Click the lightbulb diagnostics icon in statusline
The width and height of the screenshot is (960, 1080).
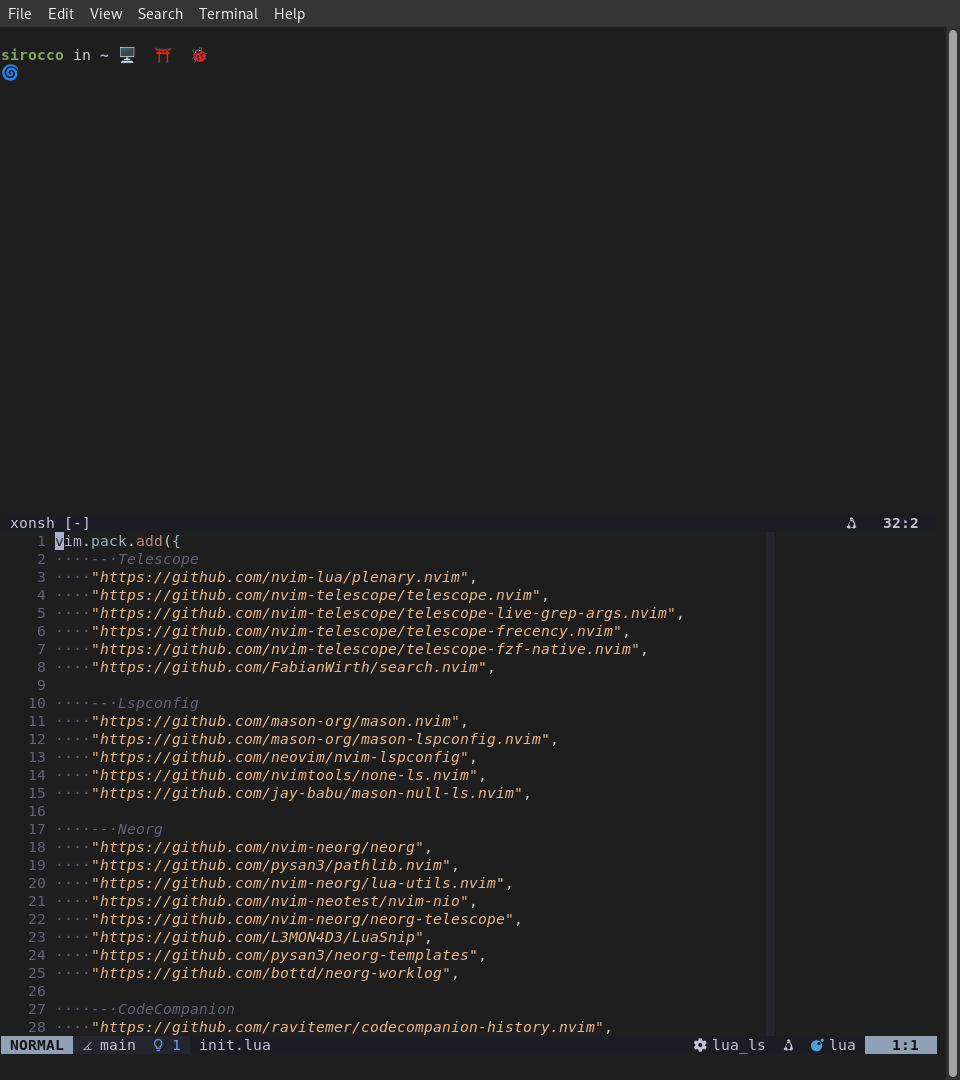[x=158, y=1046]
